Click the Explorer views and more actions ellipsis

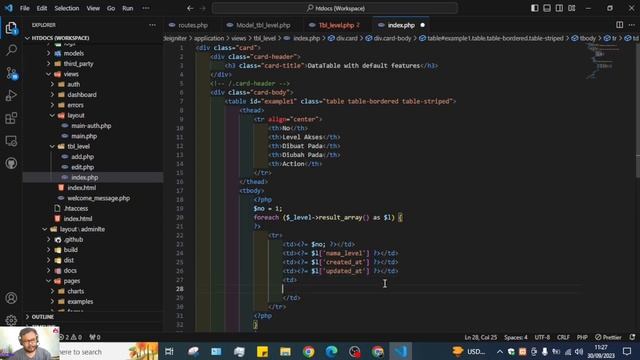[x=152, y=25]
